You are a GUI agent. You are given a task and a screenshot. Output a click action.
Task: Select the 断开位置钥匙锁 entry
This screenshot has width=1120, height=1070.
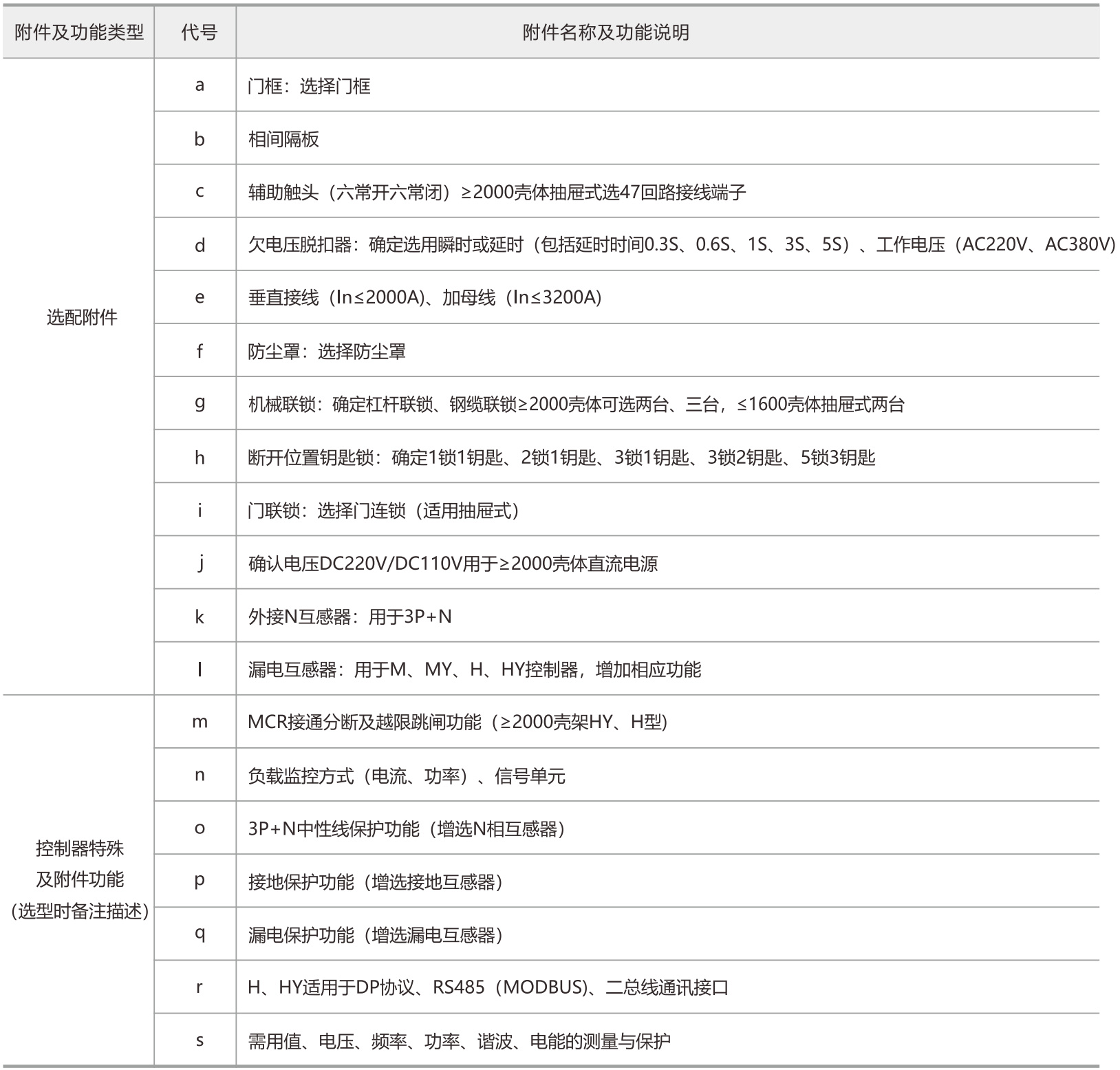tap(561, 458)
